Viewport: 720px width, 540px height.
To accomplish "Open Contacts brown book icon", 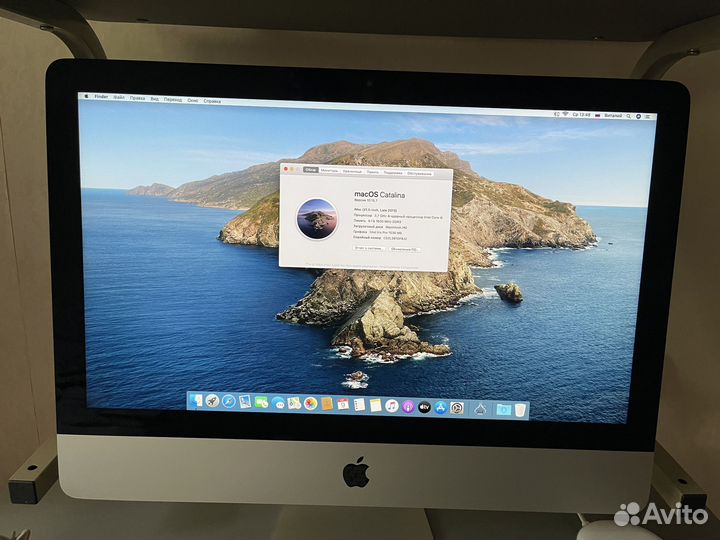I will 327,404.
